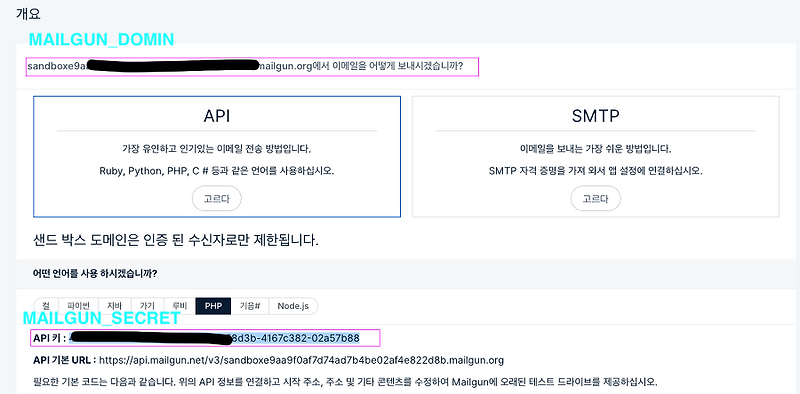Click the 'API 기본 URL :' label

(x=65, y=360)
